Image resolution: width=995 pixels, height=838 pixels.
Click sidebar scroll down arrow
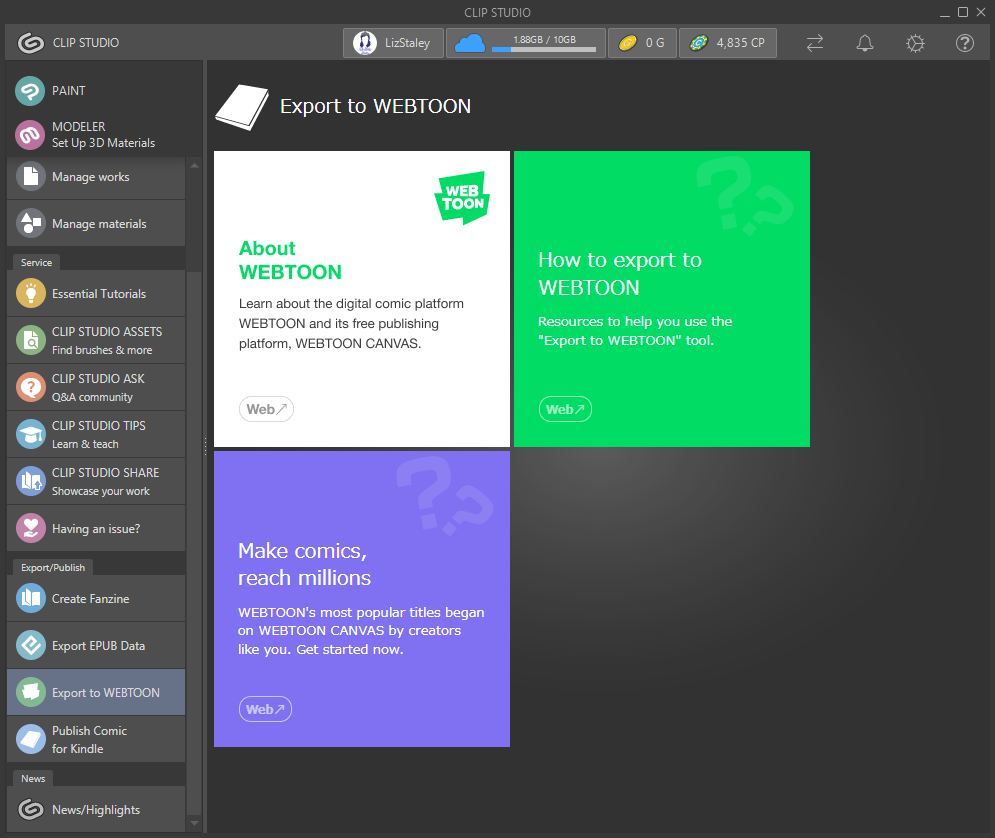coord(194,823)
